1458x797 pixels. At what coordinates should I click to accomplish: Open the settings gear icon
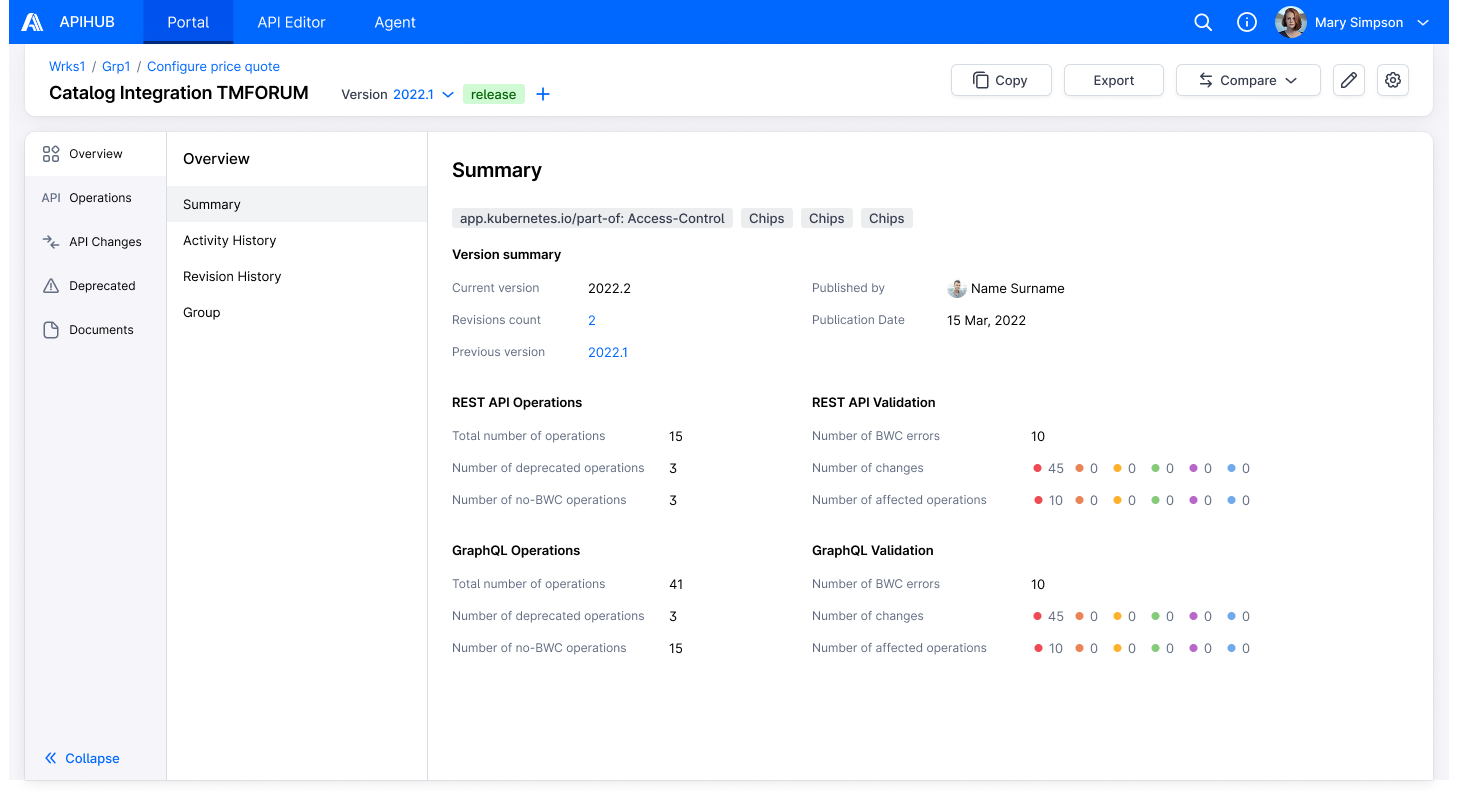[1393, 80]
